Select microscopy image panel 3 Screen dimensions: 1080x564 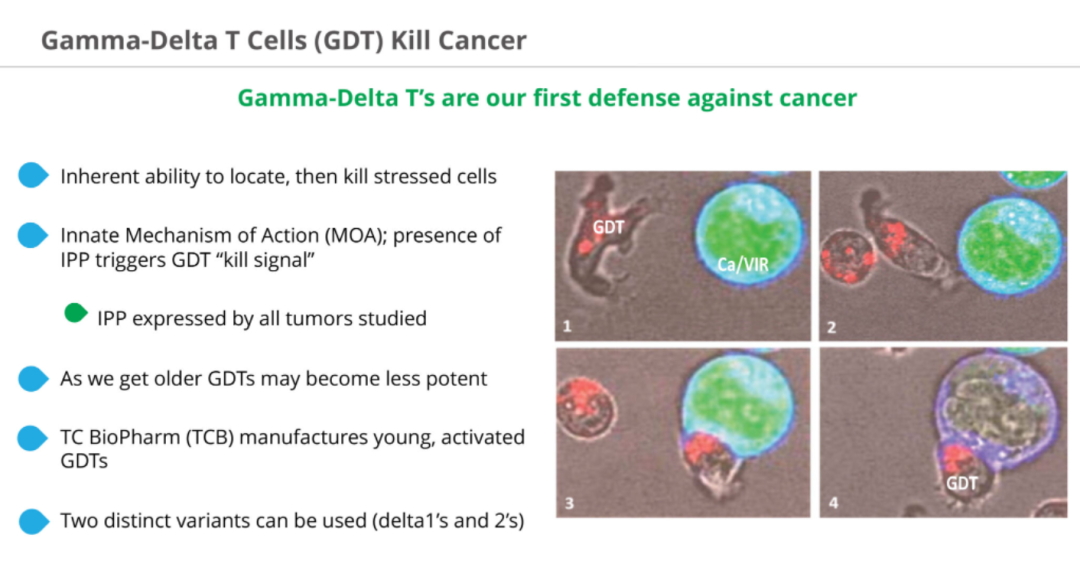click(x=683, y=432)
